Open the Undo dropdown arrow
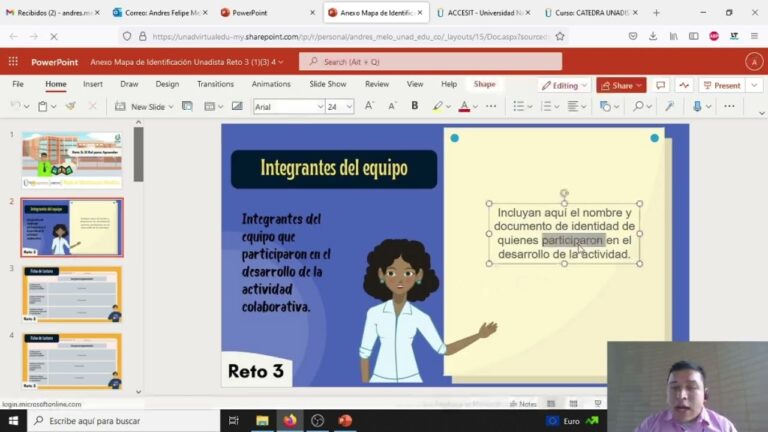768x432 pixels. [x=26, y=107]
